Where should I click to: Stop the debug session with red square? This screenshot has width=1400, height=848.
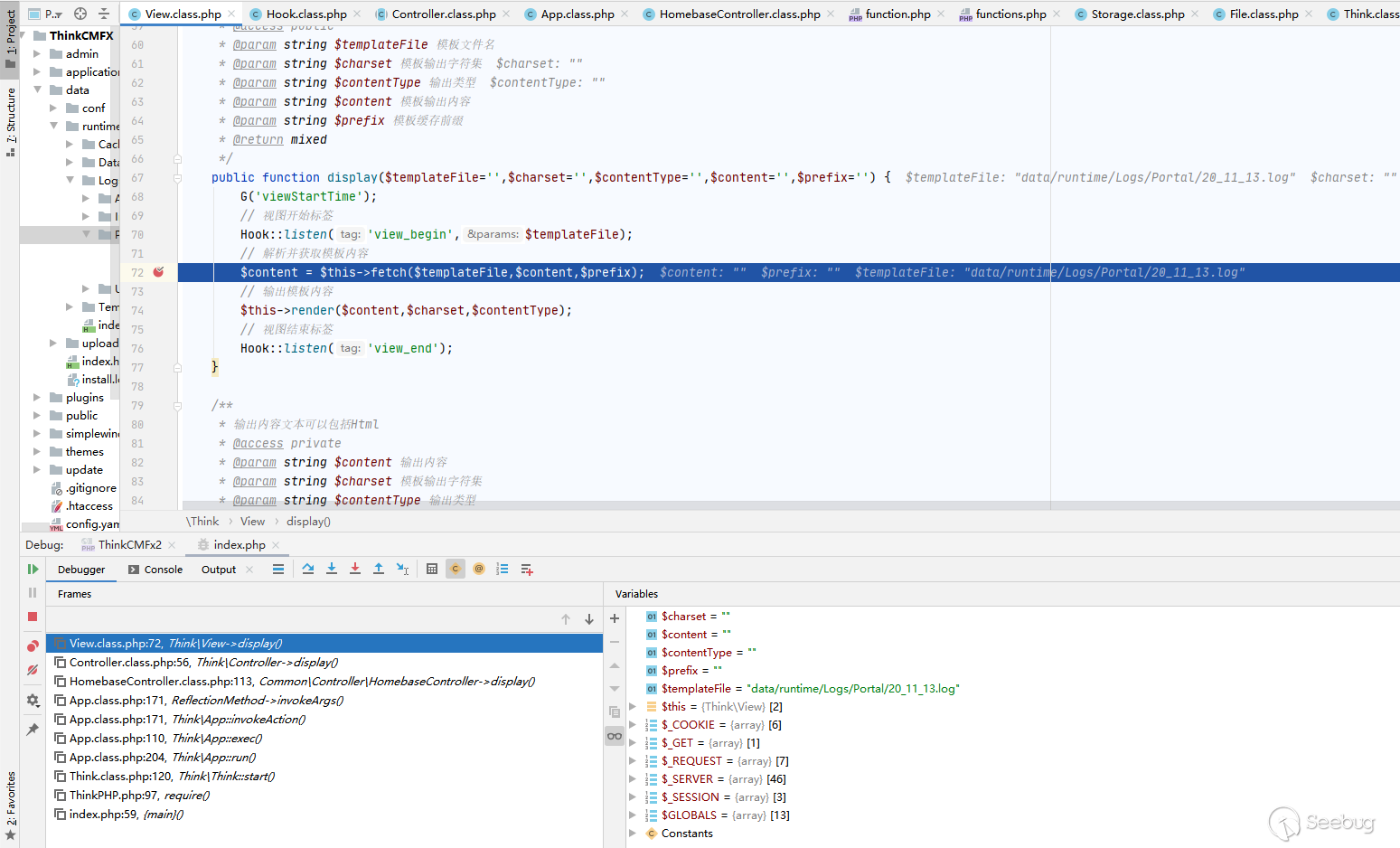coord(33,617)
